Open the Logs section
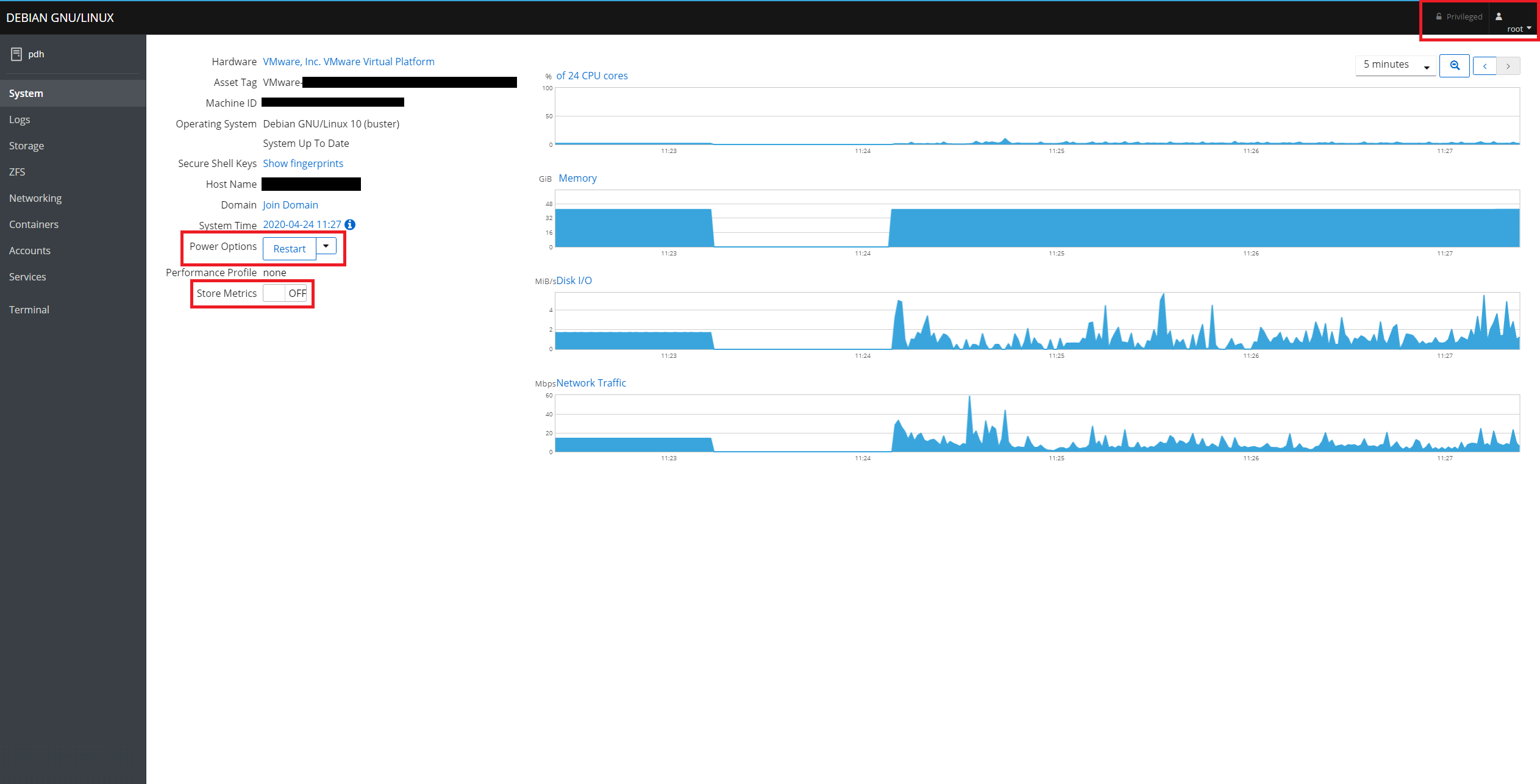 [20, 119]
